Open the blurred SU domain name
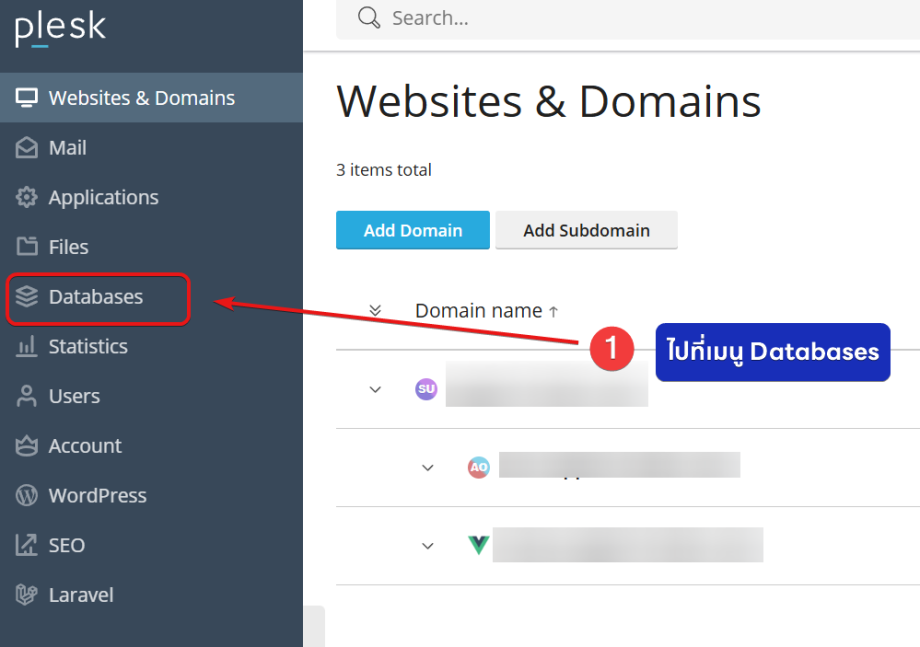 click(547, 384)
